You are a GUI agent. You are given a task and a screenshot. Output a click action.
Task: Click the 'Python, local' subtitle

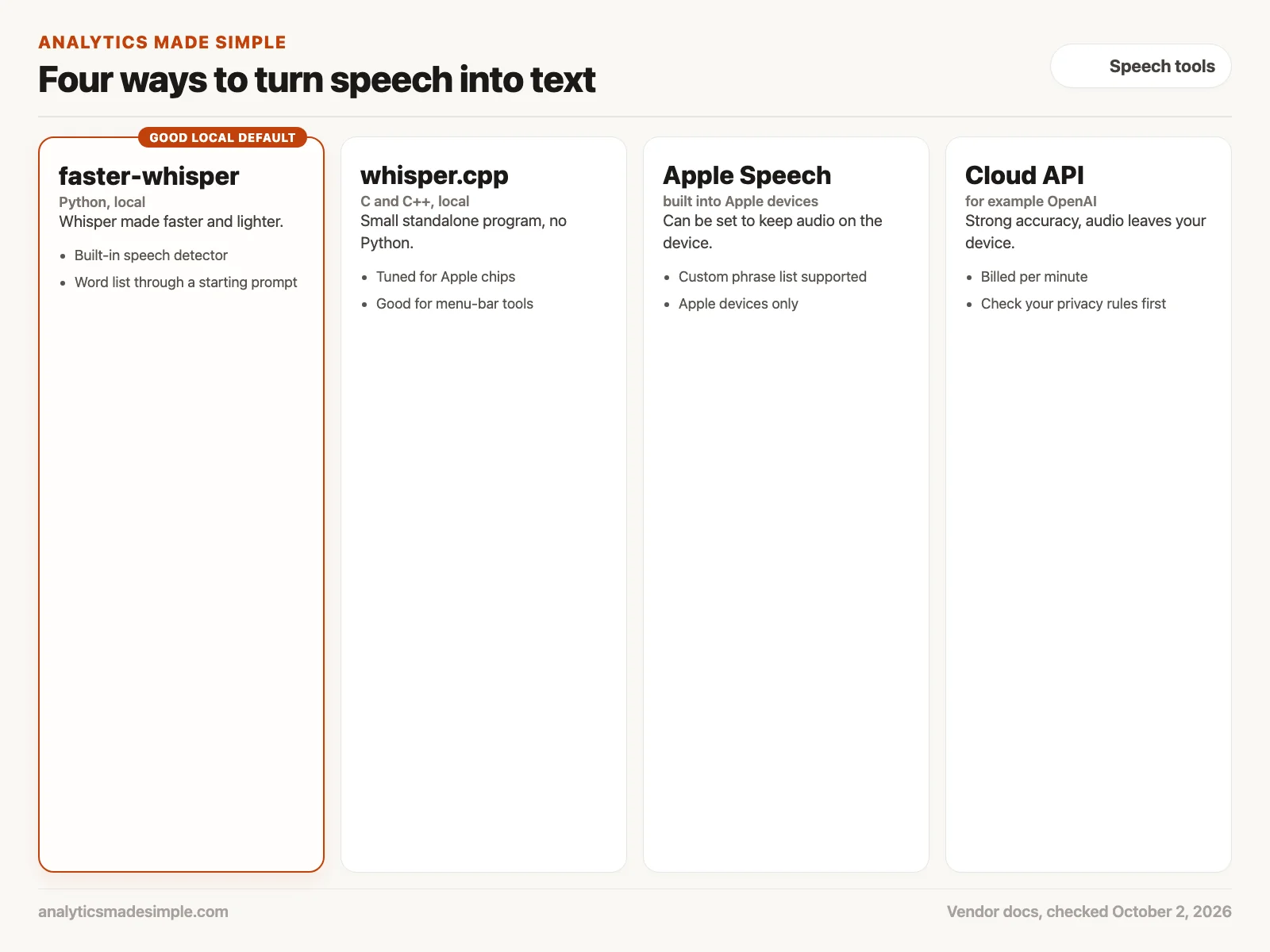point(102,202)
